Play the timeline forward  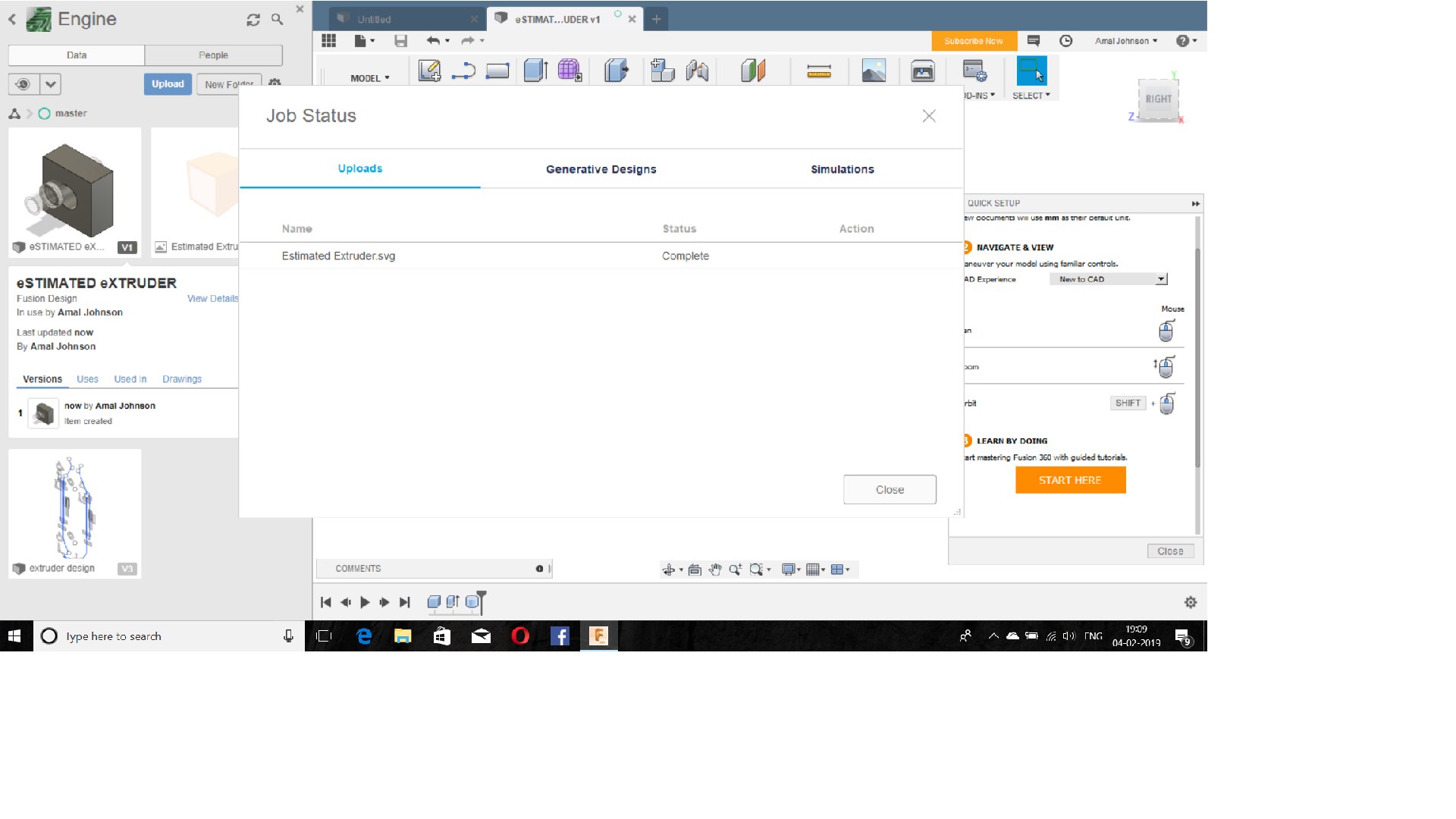[x=365, y=602]
